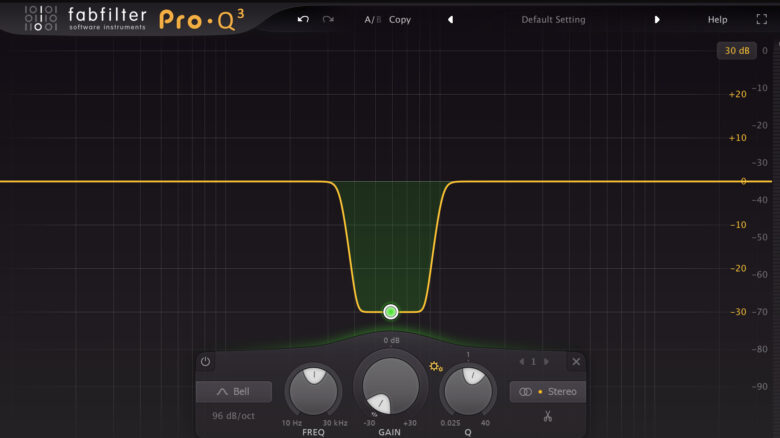Delete band with the X button
Viewport: 780px width, 438px height.
576,362
